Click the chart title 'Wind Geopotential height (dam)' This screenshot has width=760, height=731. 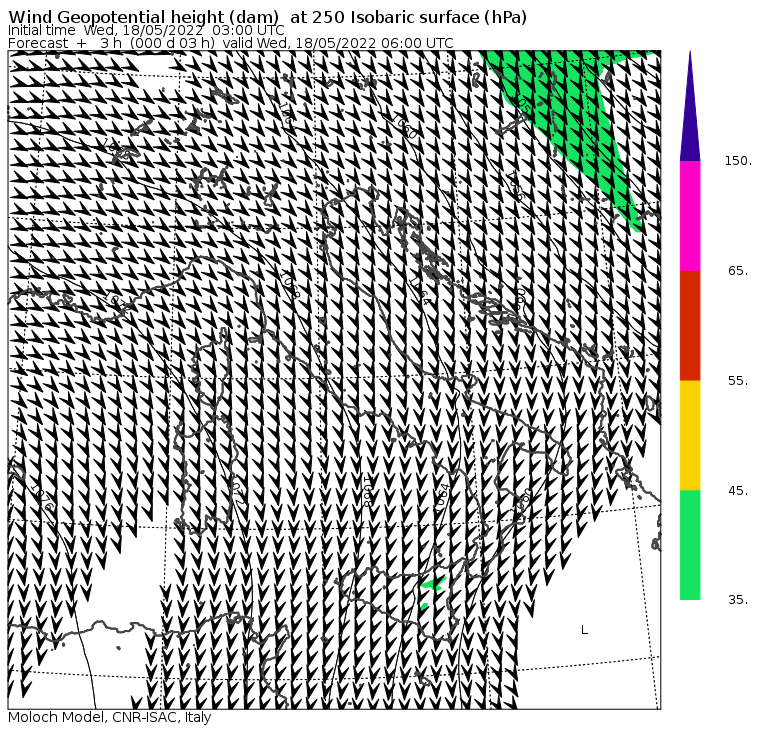click(x=143, y=17)
